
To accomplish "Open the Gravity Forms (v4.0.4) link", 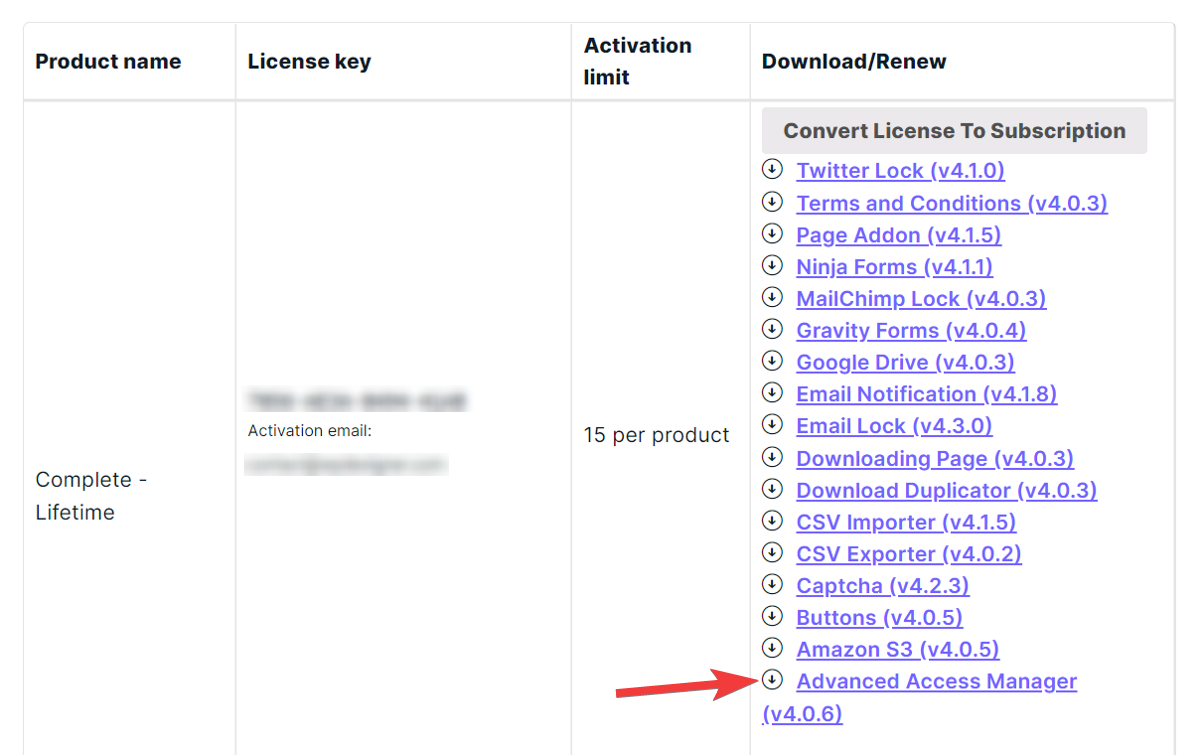I will click(911, 331).
